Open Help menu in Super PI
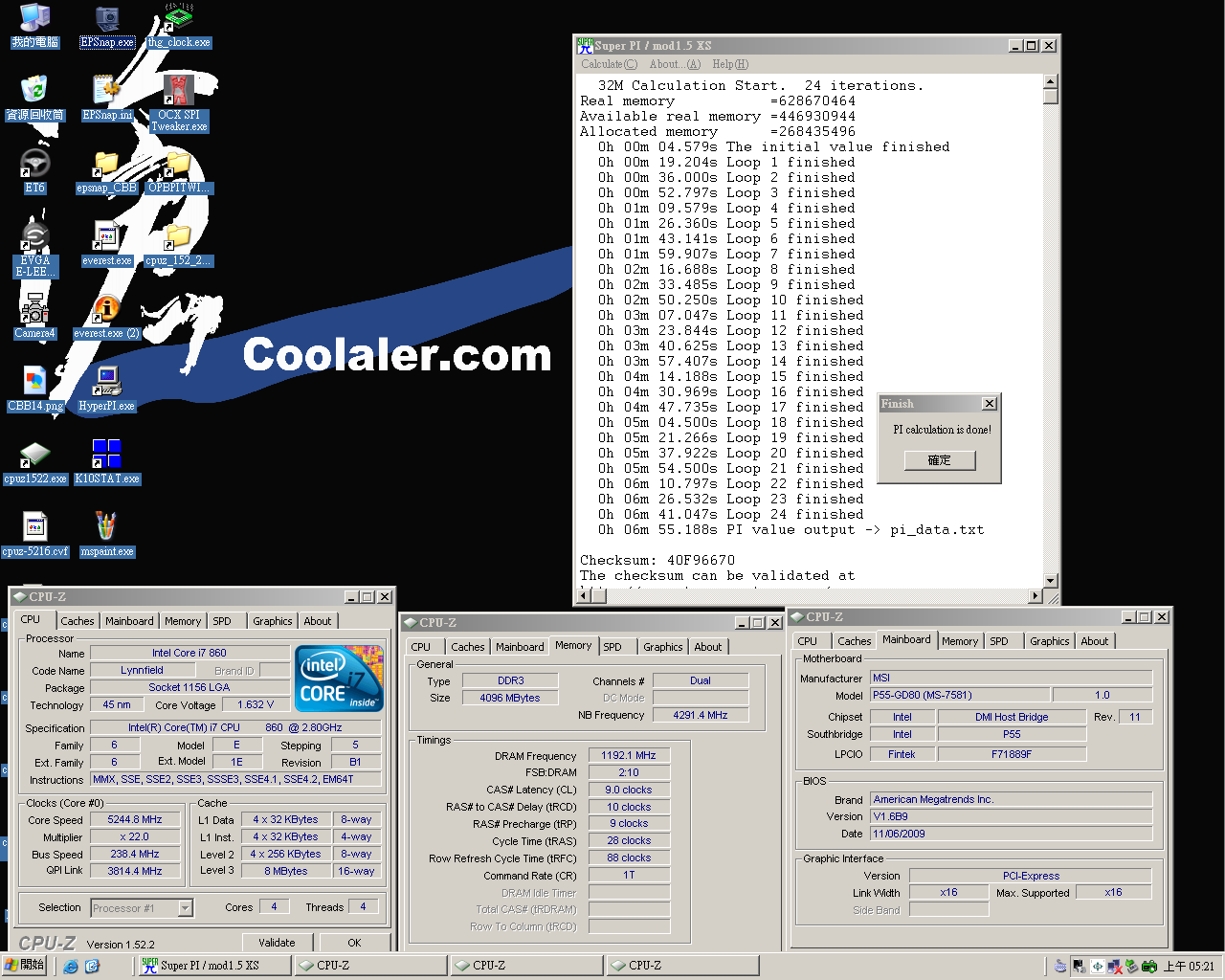Screen dimensions: 1225x980 [730, 64]
